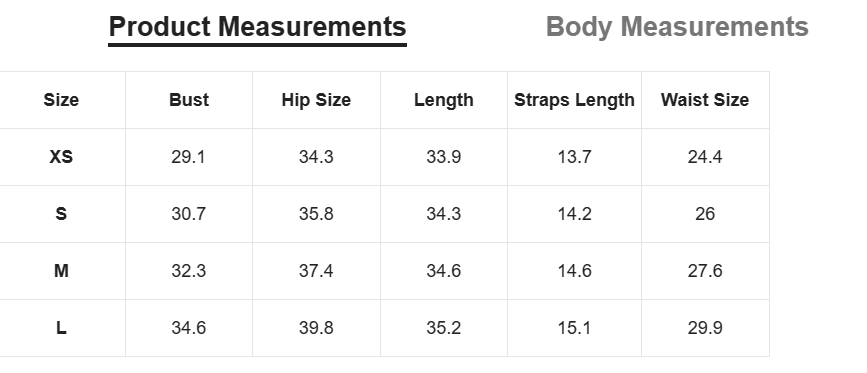Click the L straps length value 15.1
867x373 pixels.
point(574,328)
